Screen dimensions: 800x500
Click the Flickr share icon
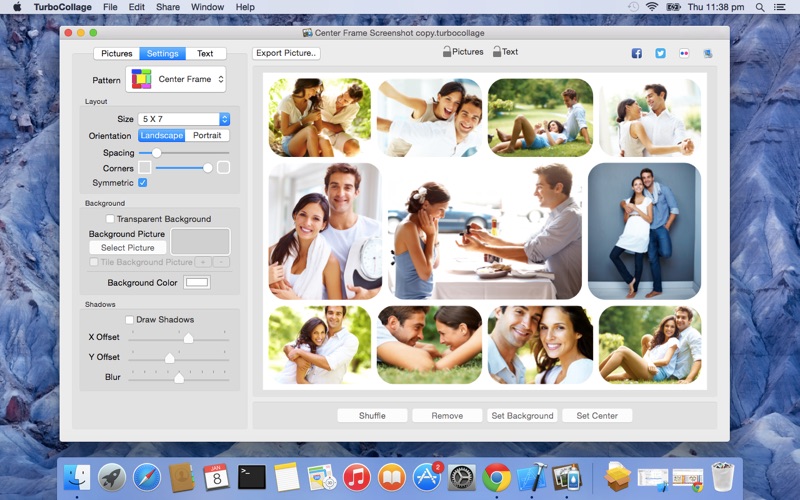[x=684, y=53]
